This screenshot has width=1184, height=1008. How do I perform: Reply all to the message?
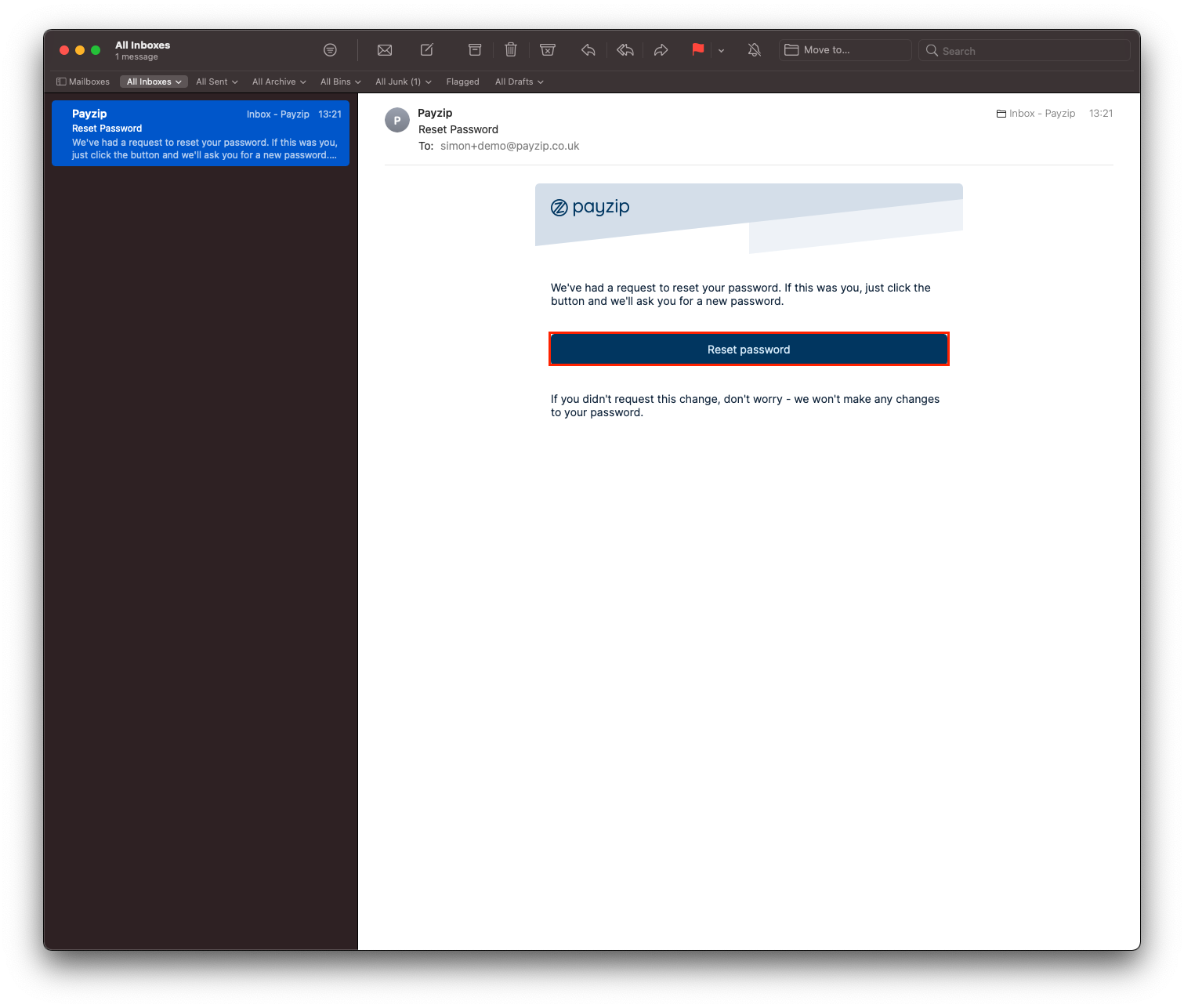pos(625,50)
